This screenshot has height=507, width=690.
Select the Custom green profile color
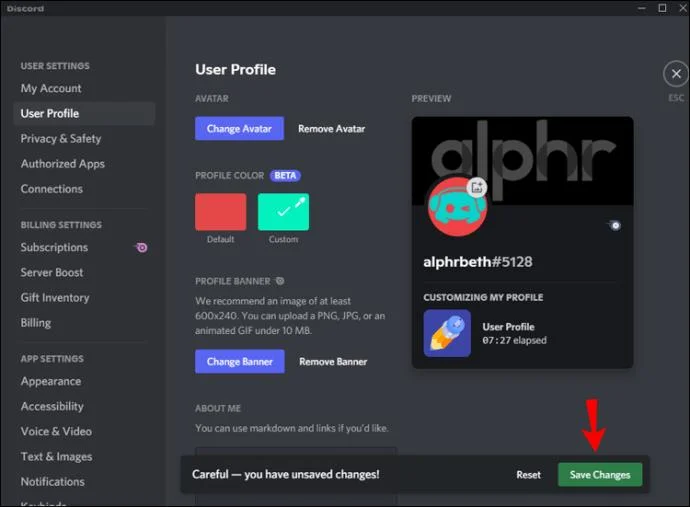point(283,212)
